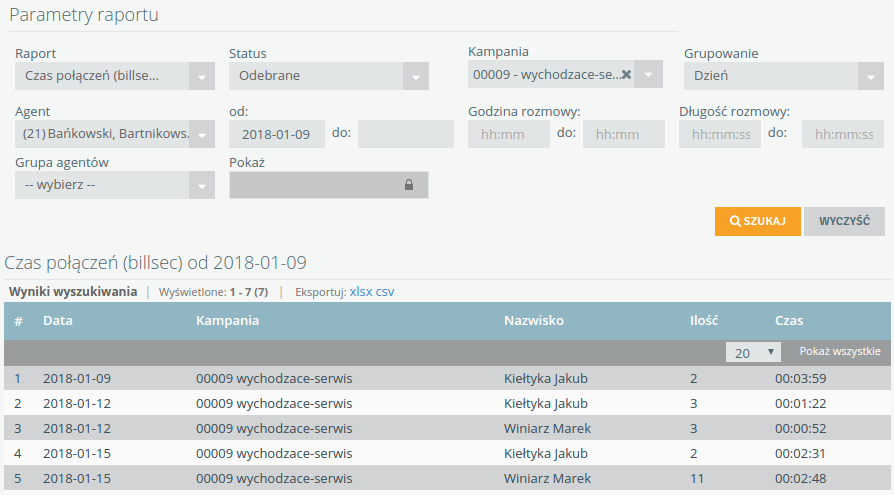Screen dimensions: 894x495
Task: Focus the Godzina rozmowy end hh:mm field
Action: pos(624,134)
